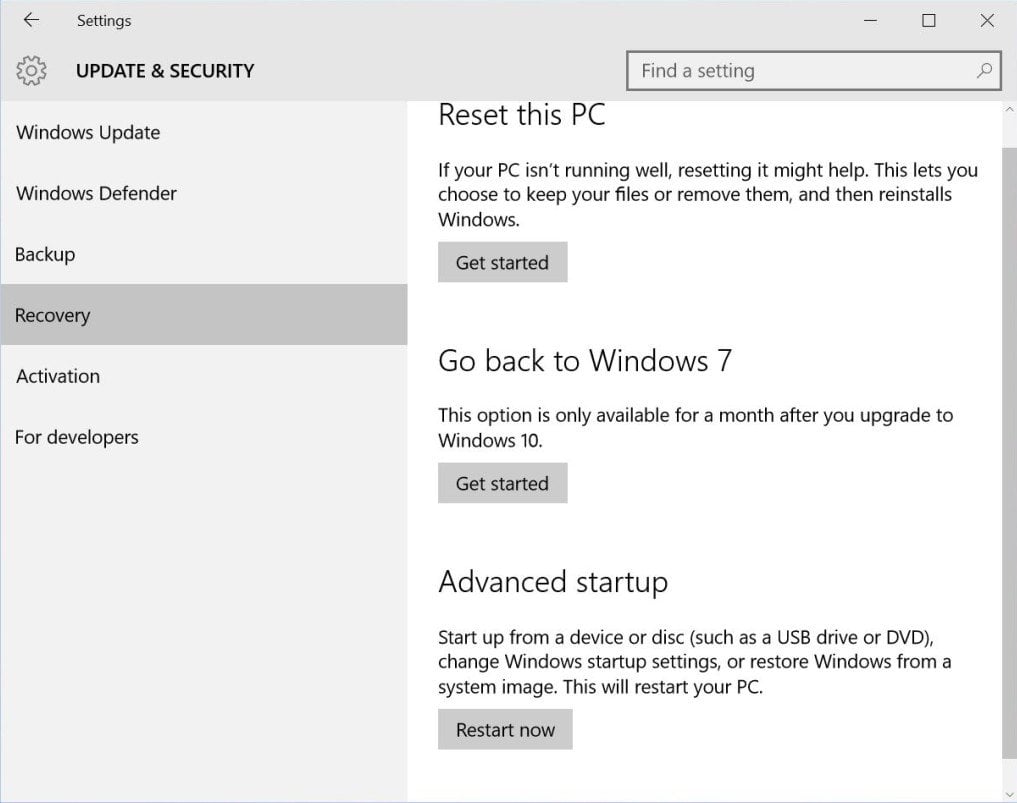Click the UPDATE & SECURITY header title

coord(165,71)
